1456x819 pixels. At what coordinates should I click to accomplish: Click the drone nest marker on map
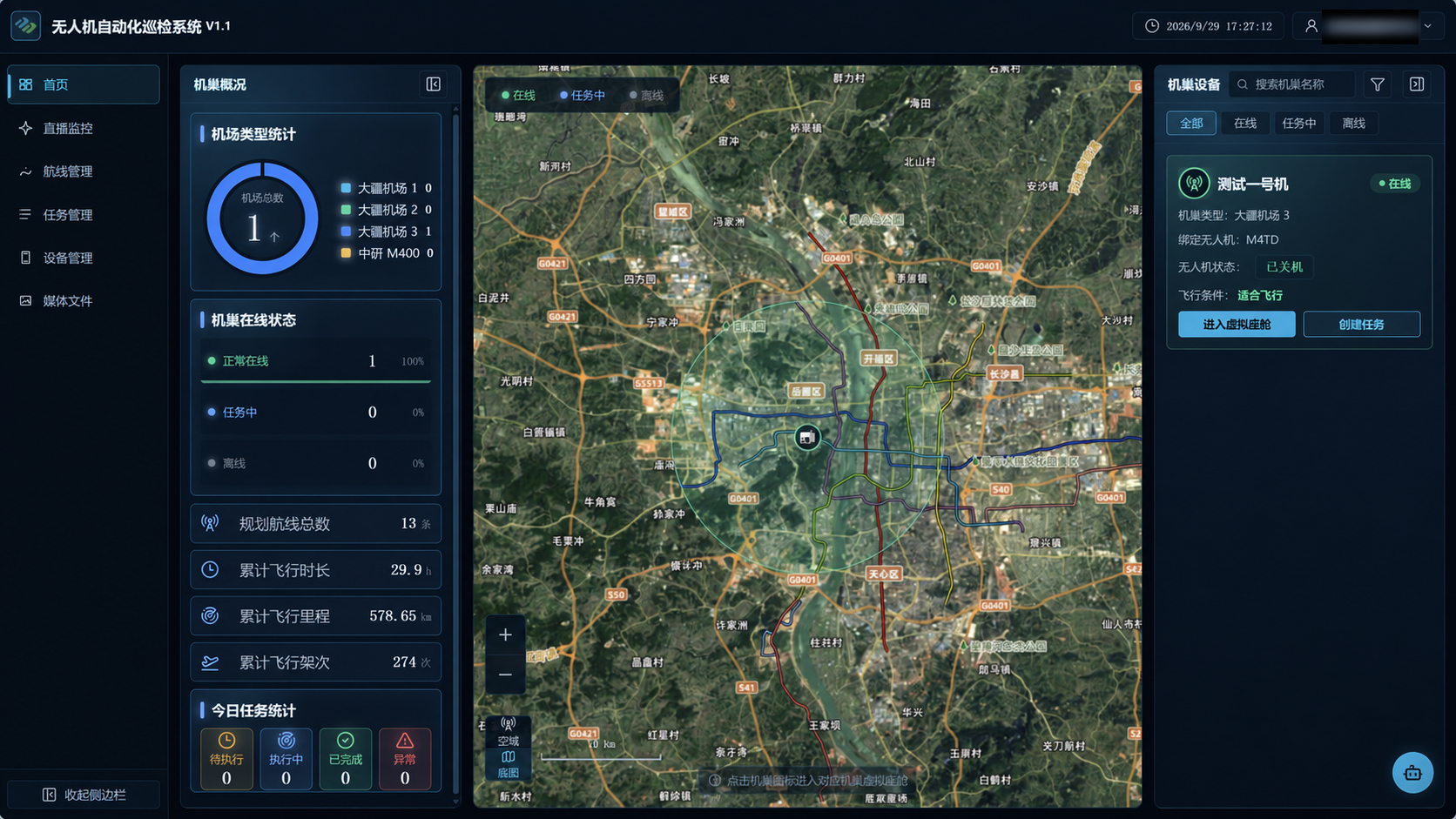(x=807, y=438)
